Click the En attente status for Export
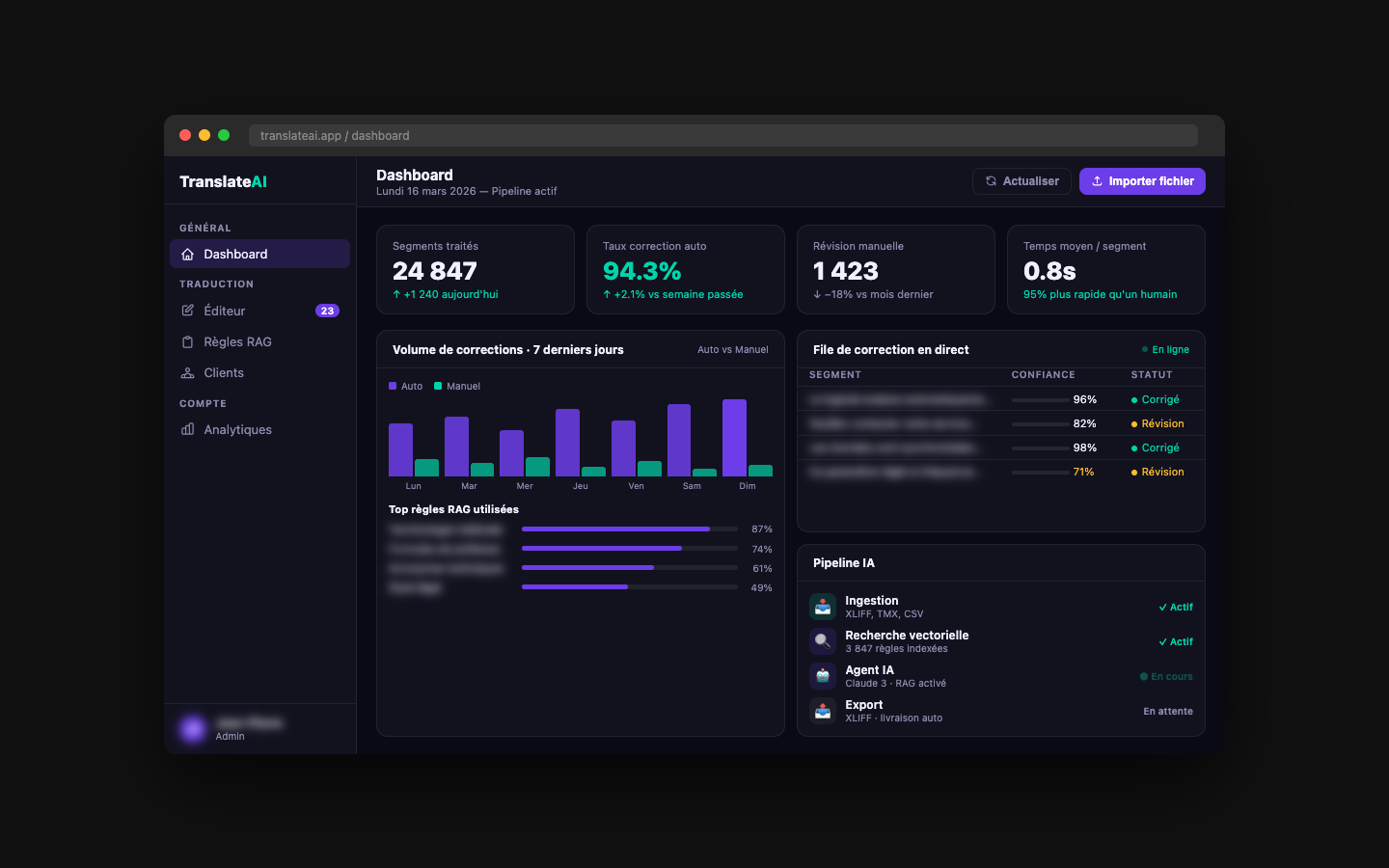Viewport: 1389px width, 868px height. 1168,712
